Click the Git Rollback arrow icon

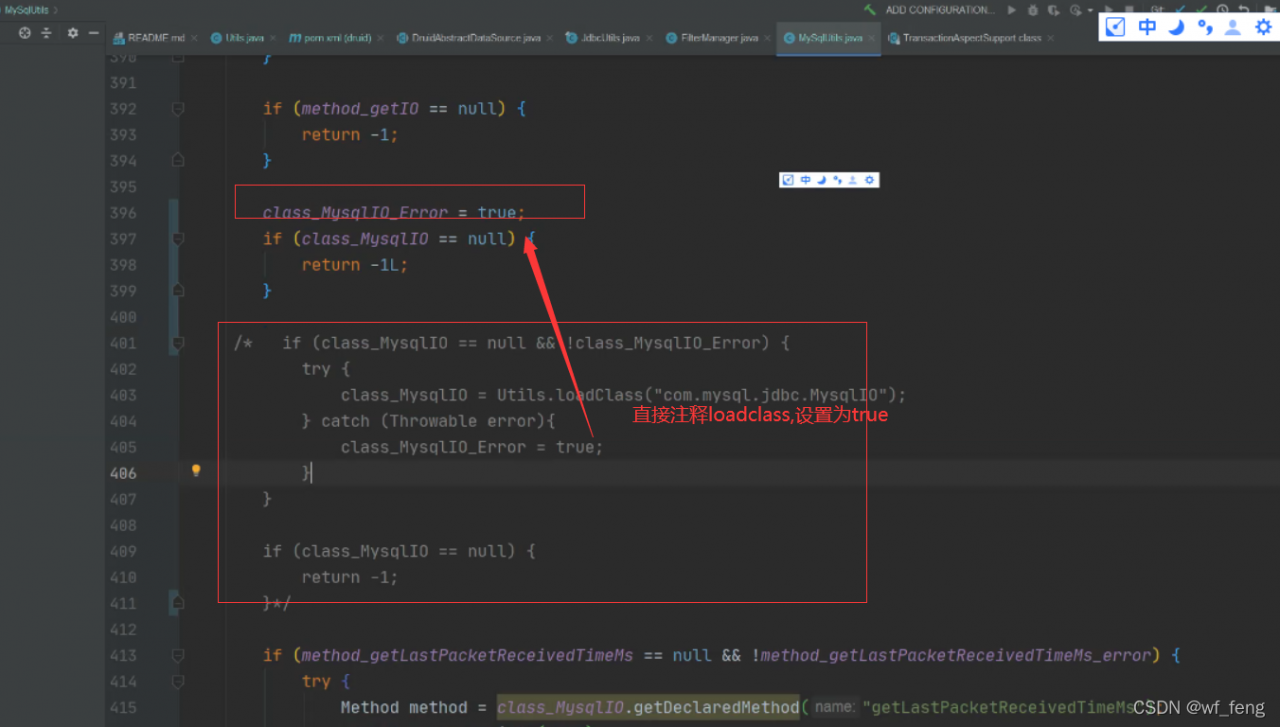coord(1244,9)
